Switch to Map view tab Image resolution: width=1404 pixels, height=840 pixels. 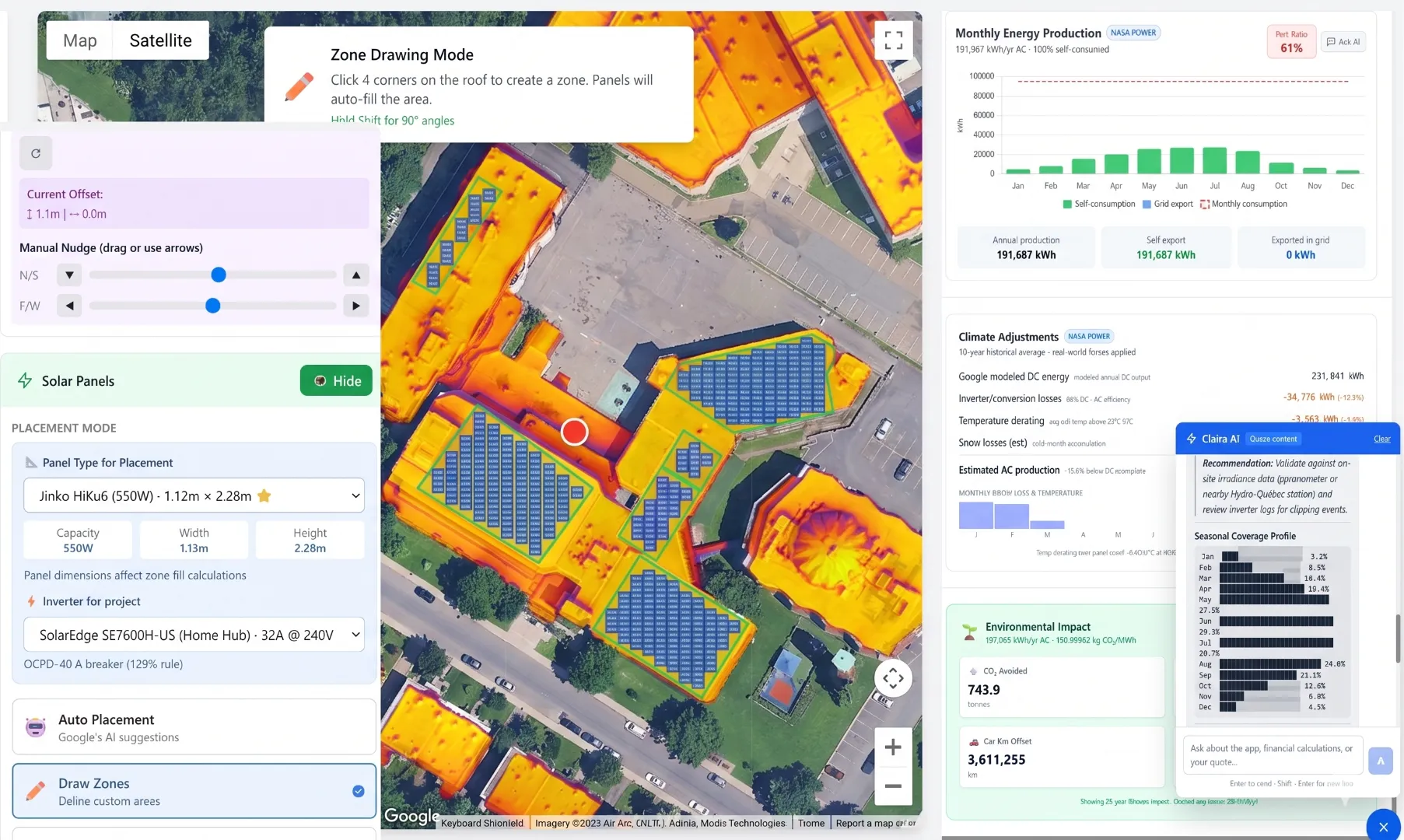[x=80, y=40]
